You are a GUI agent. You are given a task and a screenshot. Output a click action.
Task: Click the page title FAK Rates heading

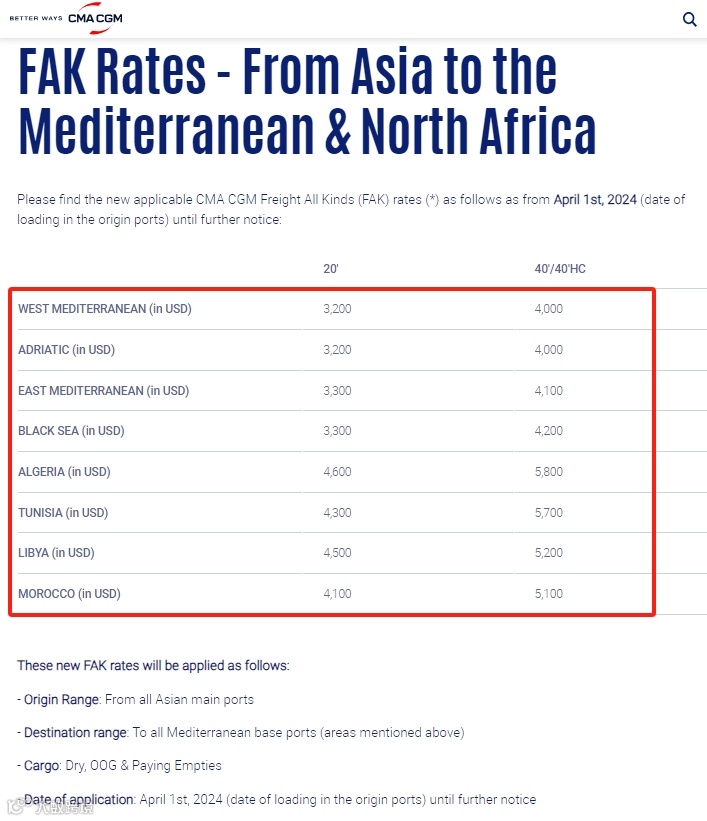click(307, 101)
